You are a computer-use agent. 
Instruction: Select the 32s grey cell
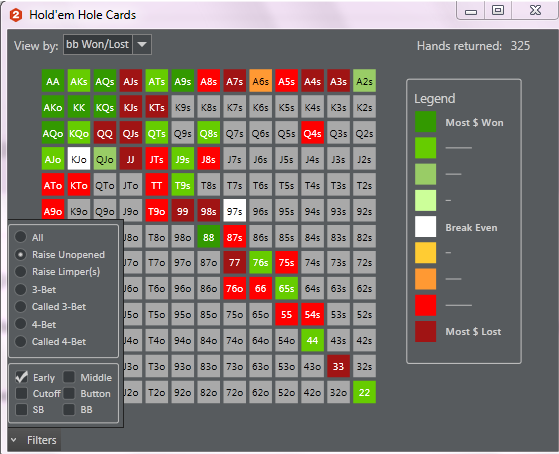[x=364, y=366]
